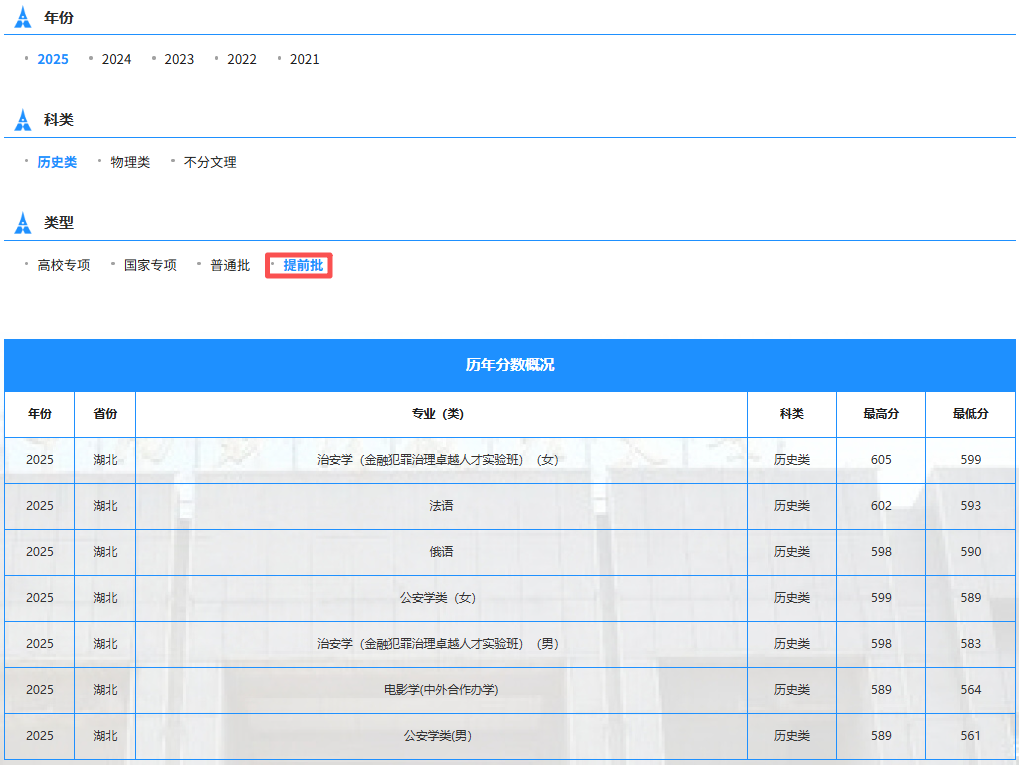Select year 2024 filter

(116, 59)
